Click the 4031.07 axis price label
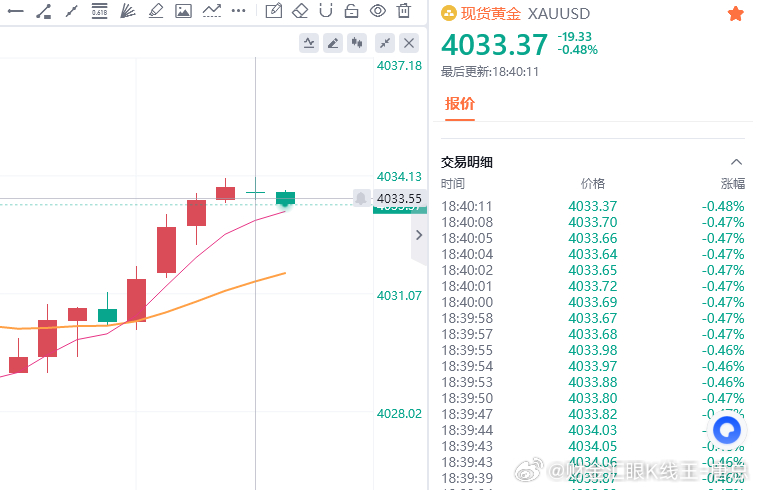Image resolution: width=757 pixels, height=490 pixels. pyautogui.click(x=399, y=295)
